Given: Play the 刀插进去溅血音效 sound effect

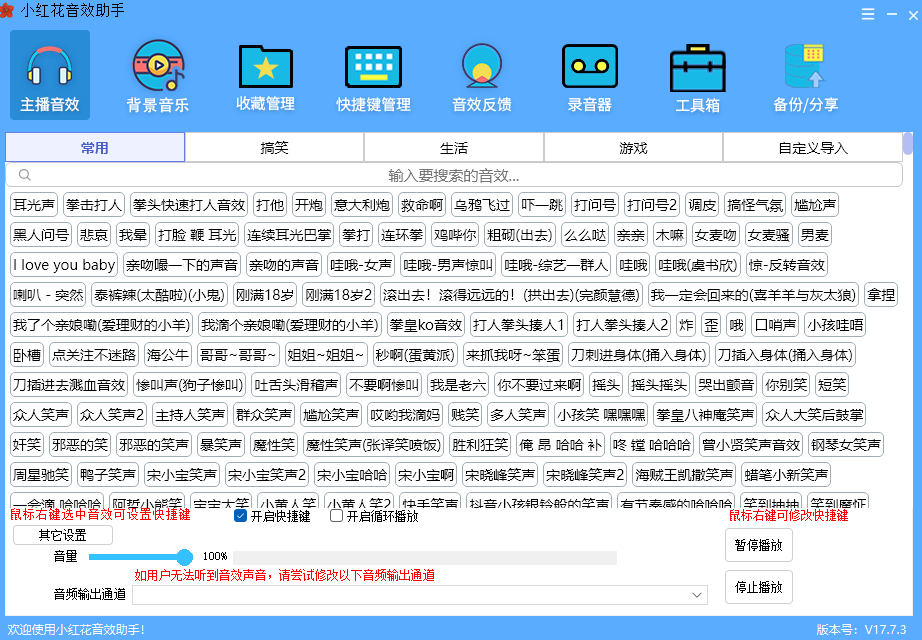Looking at the screenshot, I should (69, 385).
